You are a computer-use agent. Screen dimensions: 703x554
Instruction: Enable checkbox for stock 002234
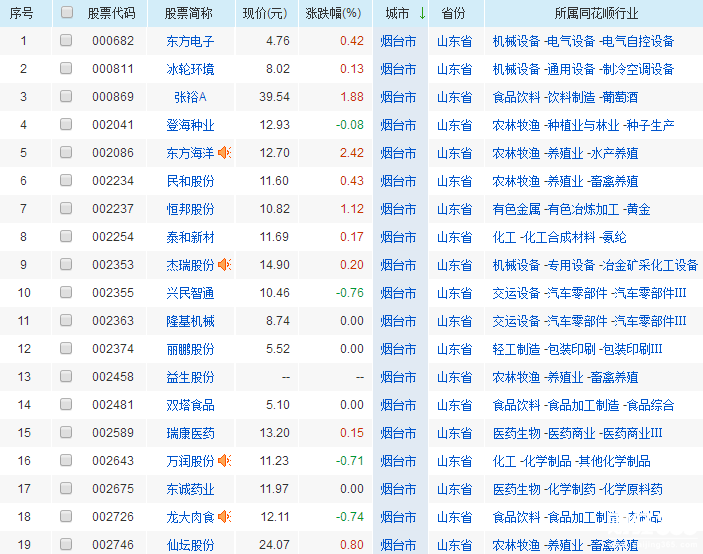click(66, 180)
